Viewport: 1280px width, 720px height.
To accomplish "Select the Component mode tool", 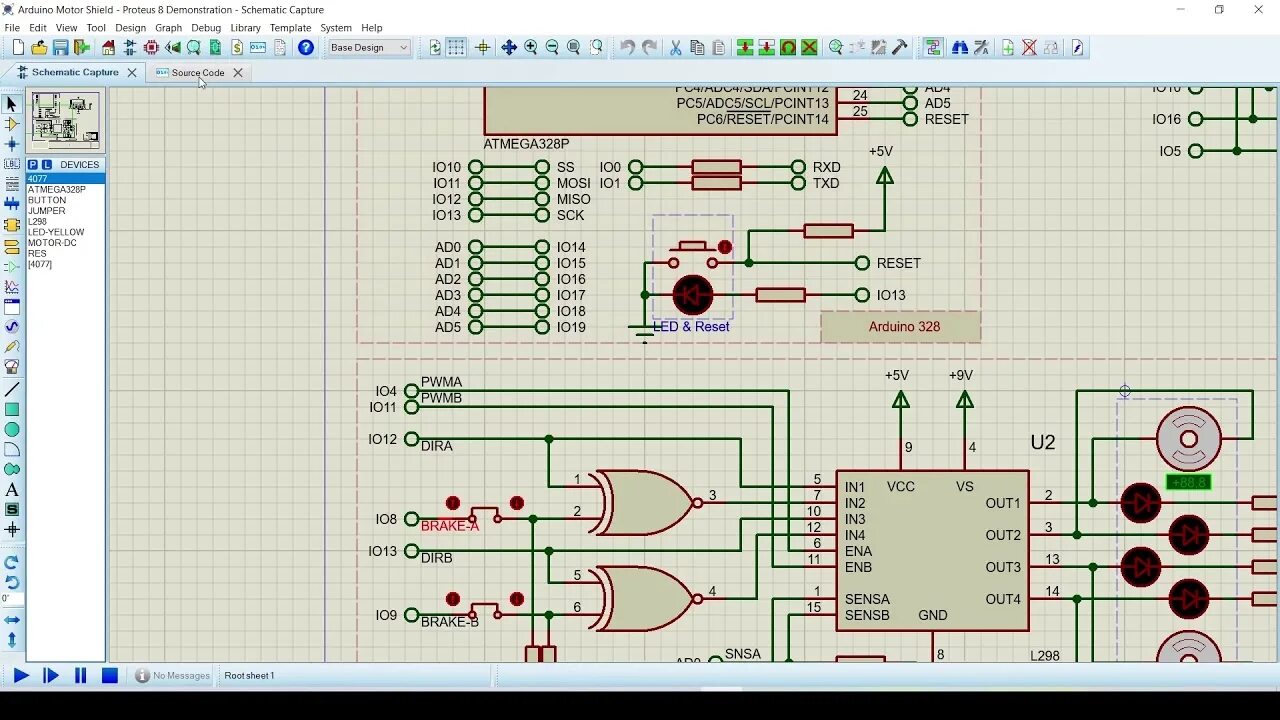I will click(x=12, y=124).
